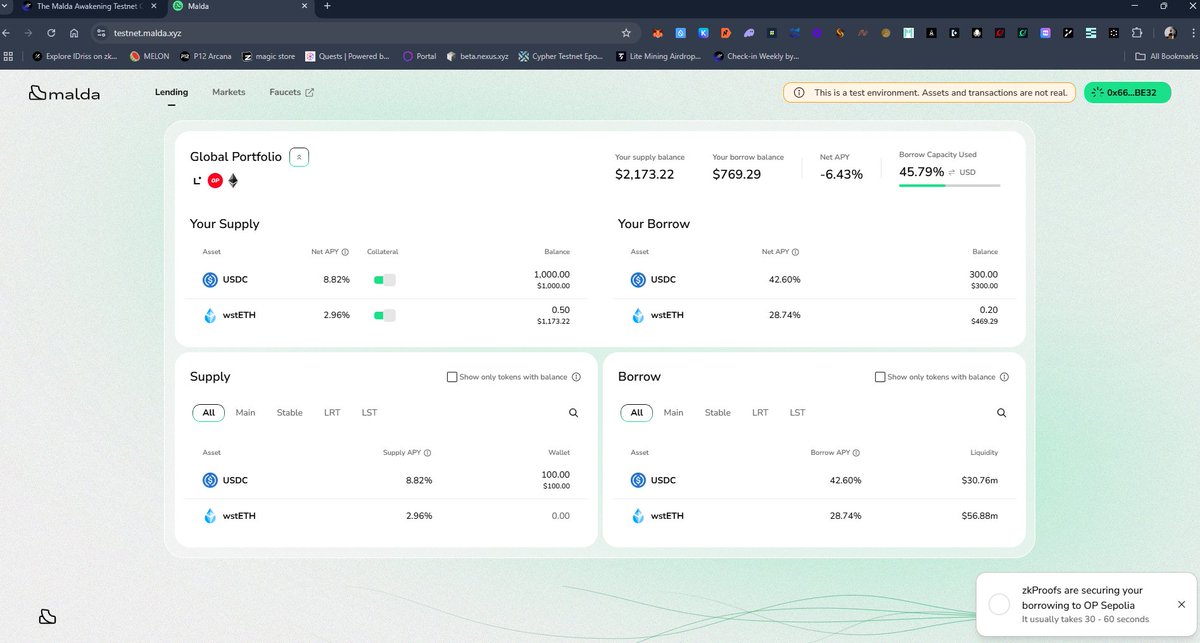Click the info icon beside Supply APY header
This screenshot has width=1200, height=643.
tap(428, 452)
